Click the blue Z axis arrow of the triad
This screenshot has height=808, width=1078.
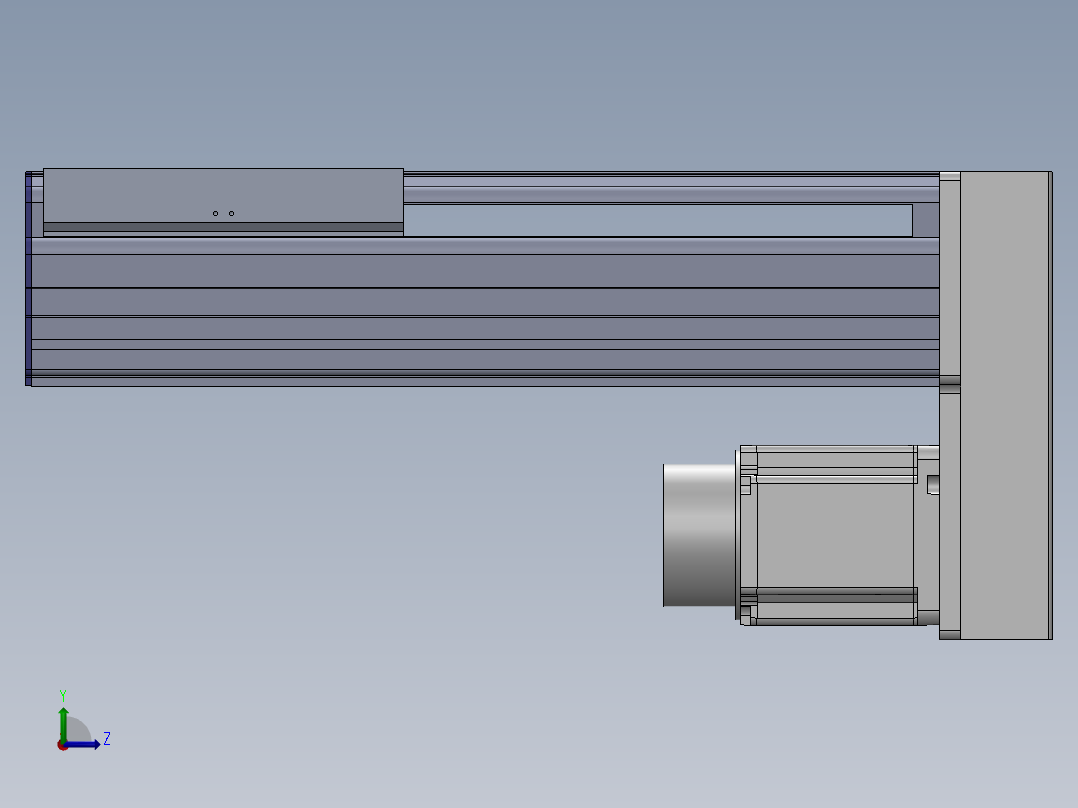(x=83, y=745)
